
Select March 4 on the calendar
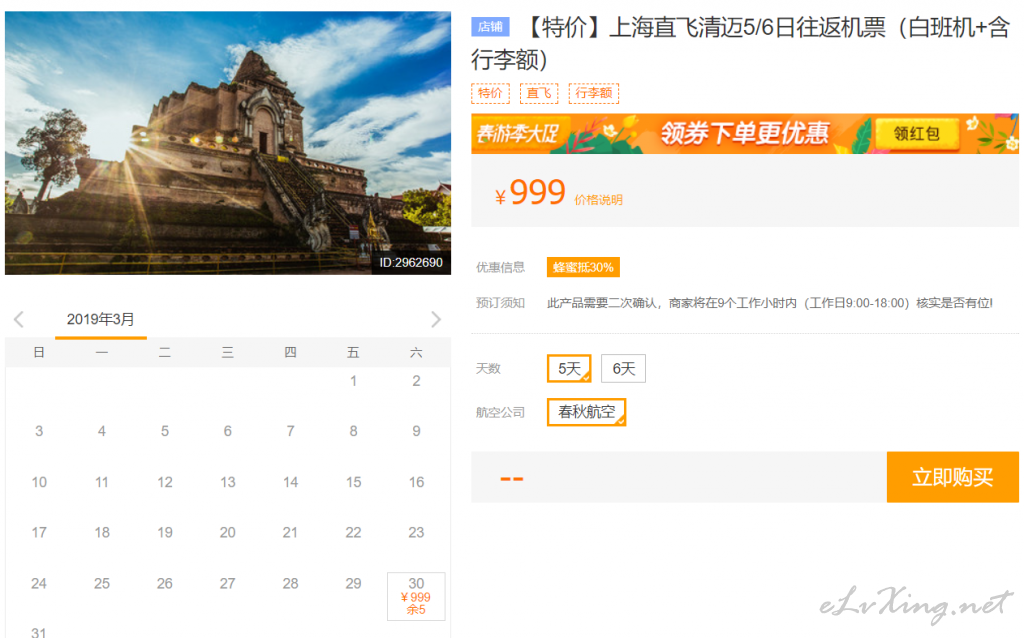coord(102,432)
